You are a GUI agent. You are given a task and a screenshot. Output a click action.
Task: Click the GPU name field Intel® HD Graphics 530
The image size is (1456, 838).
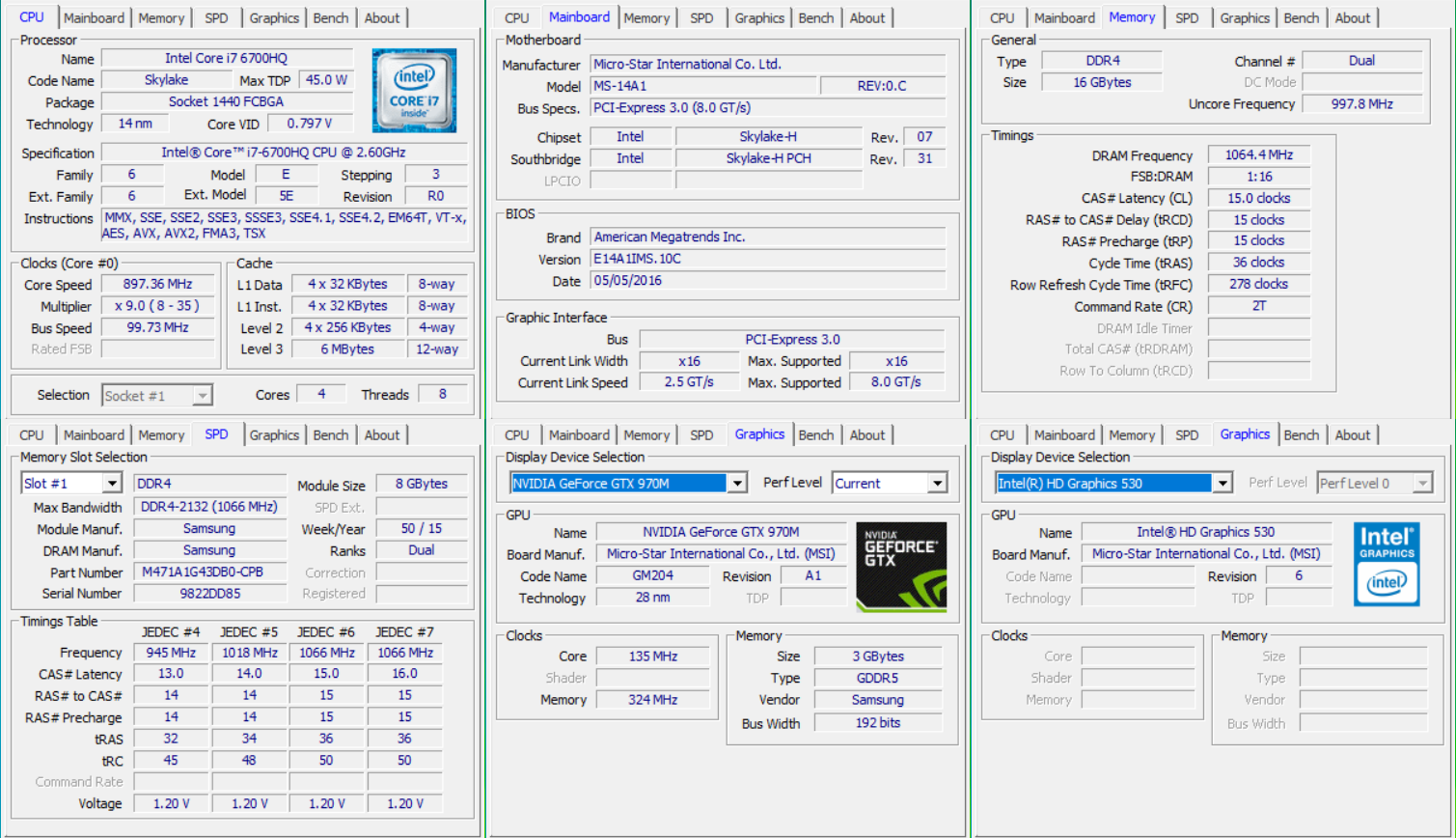click(x=1206, y=532)
